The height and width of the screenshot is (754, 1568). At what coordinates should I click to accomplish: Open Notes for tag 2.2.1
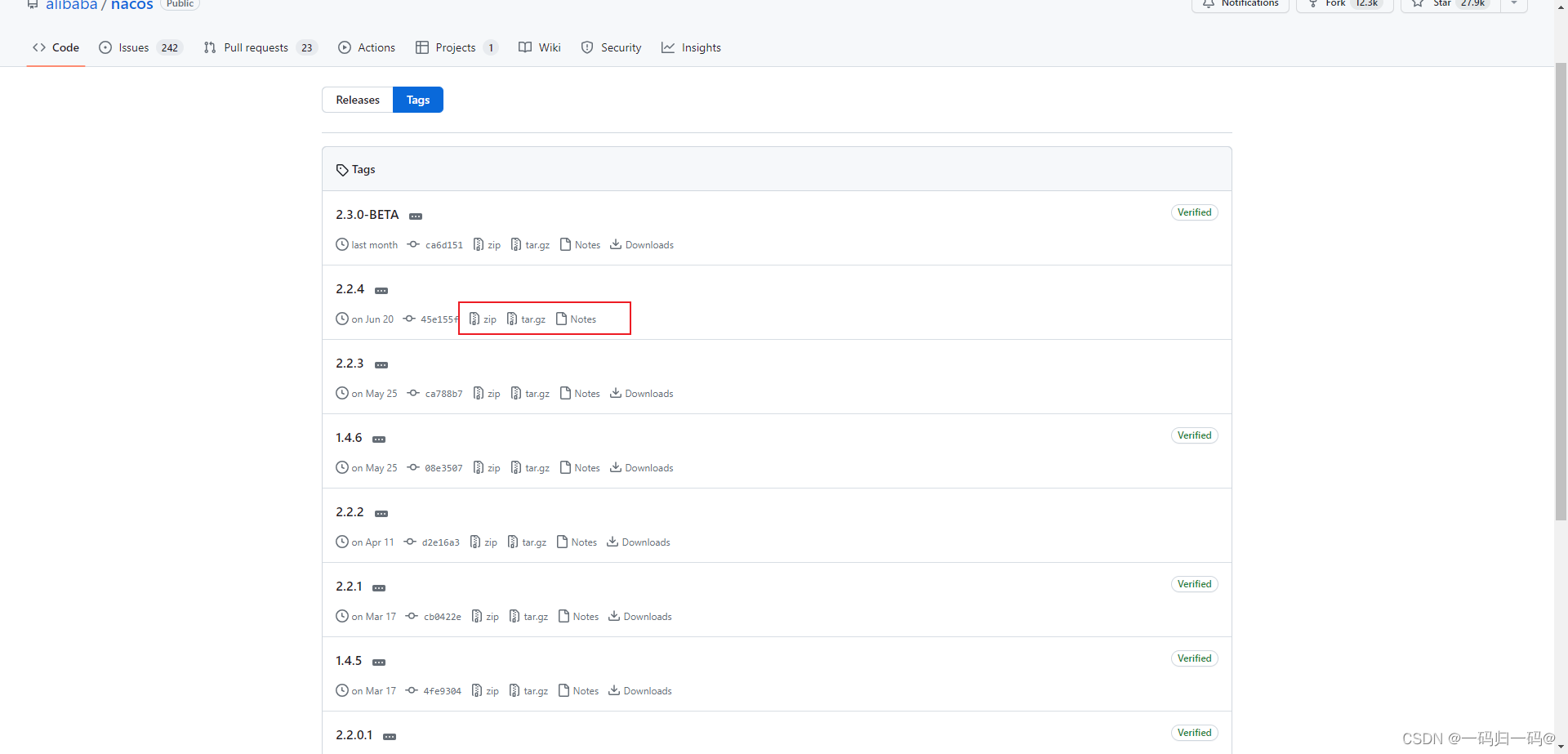pyautogui.click(x=578, y=616)
